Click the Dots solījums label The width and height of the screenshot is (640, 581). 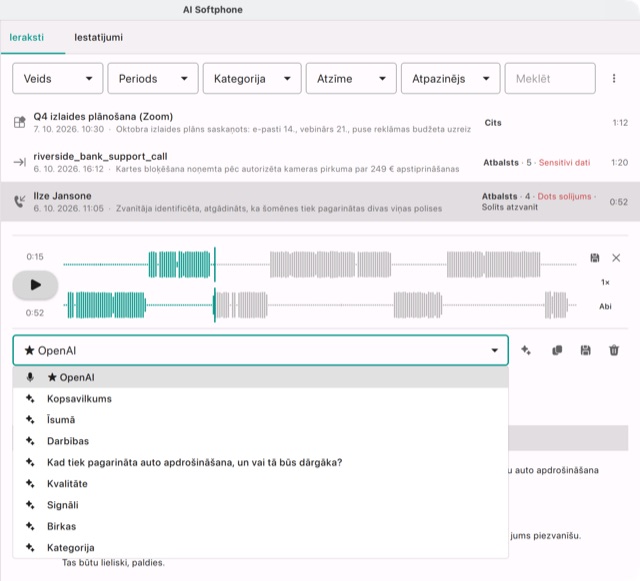[564, 196]
